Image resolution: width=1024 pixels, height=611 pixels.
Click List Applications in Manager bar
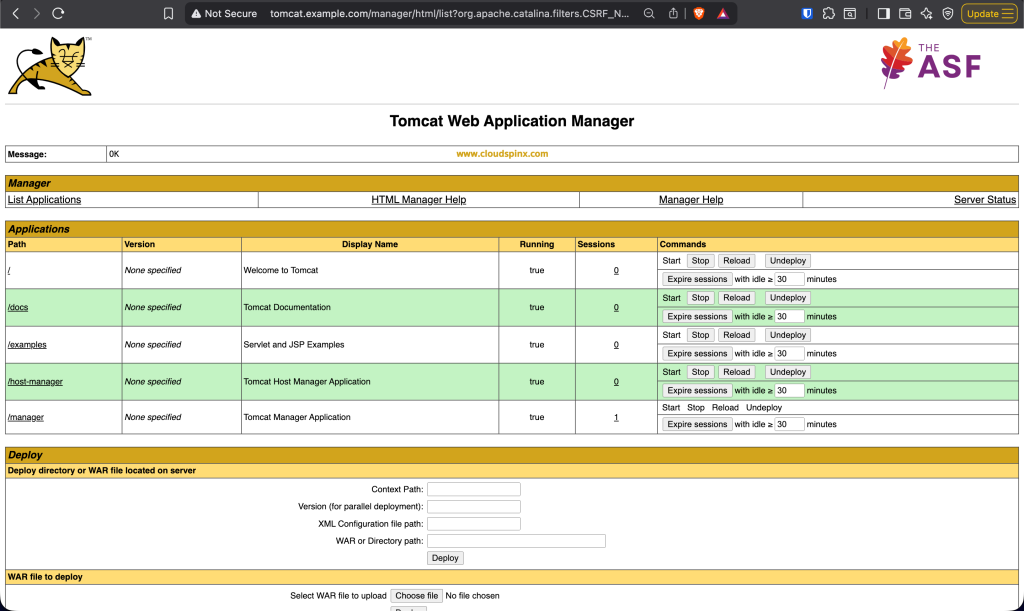tap(44, 200)
